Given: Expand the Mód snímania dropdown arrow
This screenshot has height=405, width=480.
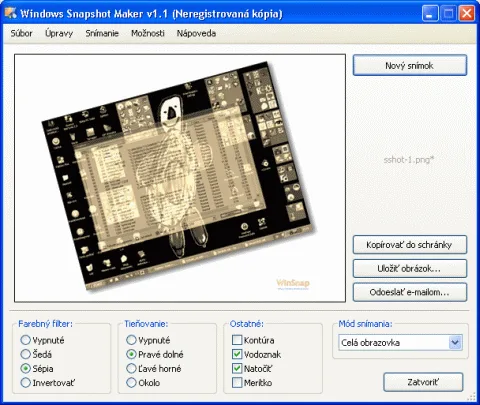Looking at the screenshot, I should click(x=455, y=342).
